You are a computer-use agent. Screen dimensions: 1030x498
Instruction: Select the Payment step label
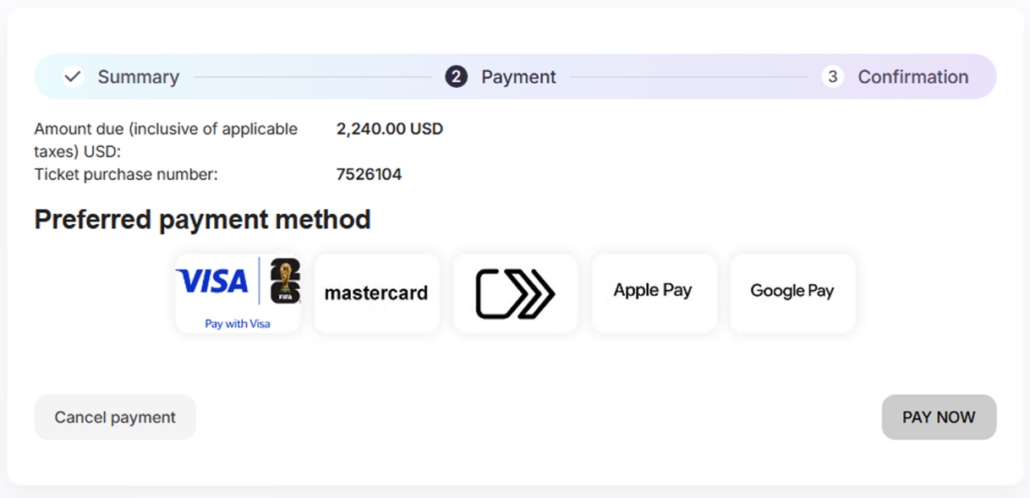[518, 77]
